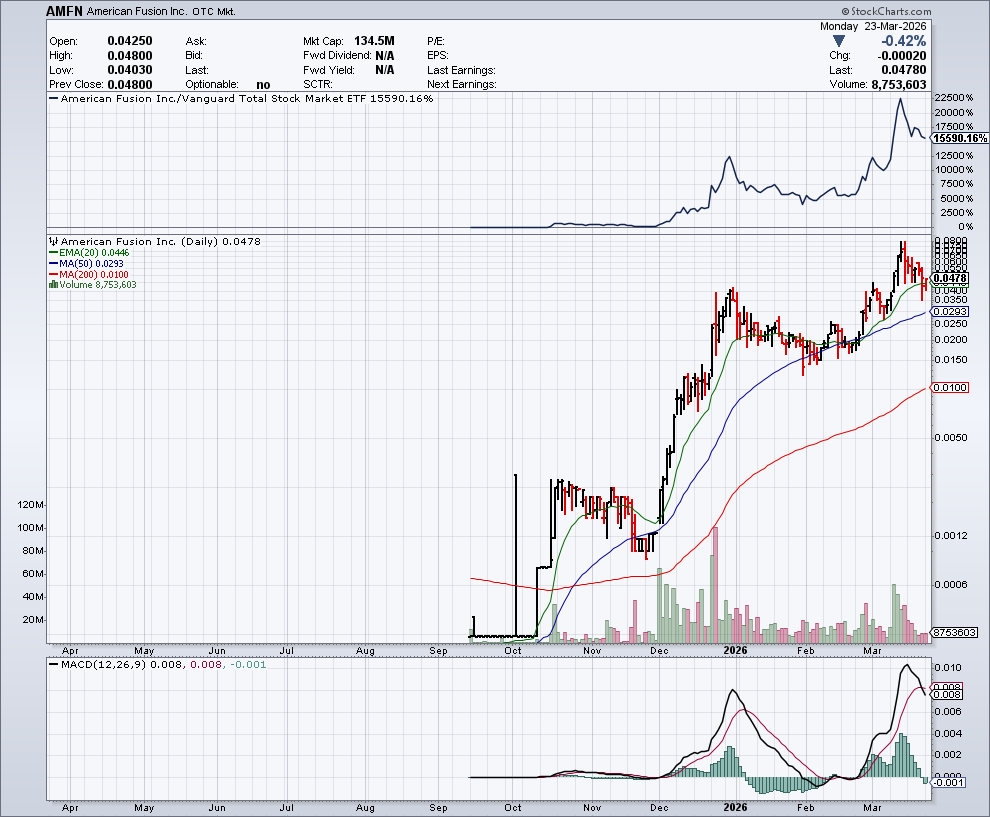Click Apr on the MACD date axis

(x=70, y=808)
